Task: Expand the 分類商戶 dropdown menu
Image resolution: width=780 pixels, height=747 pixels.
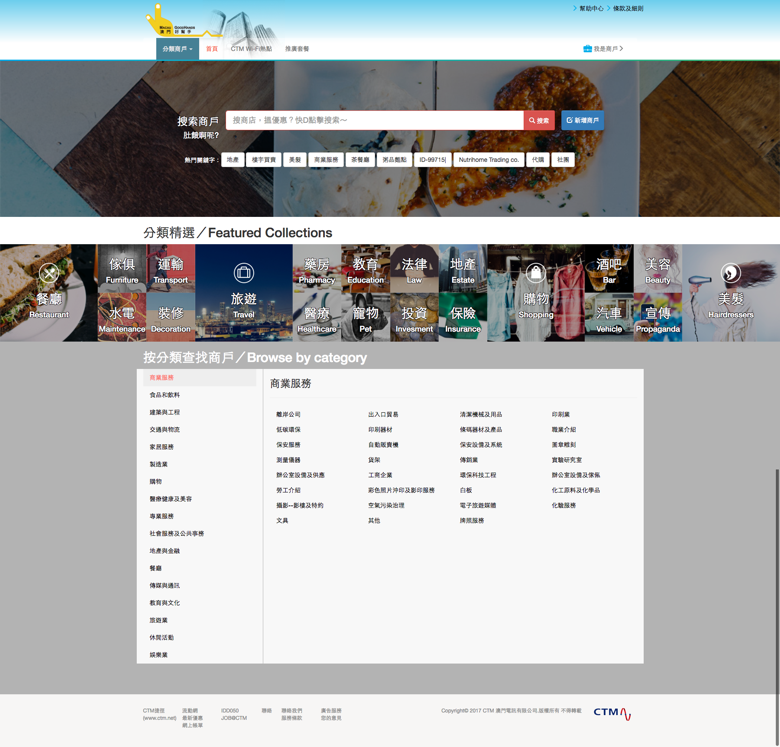Action: coord(177,48)
